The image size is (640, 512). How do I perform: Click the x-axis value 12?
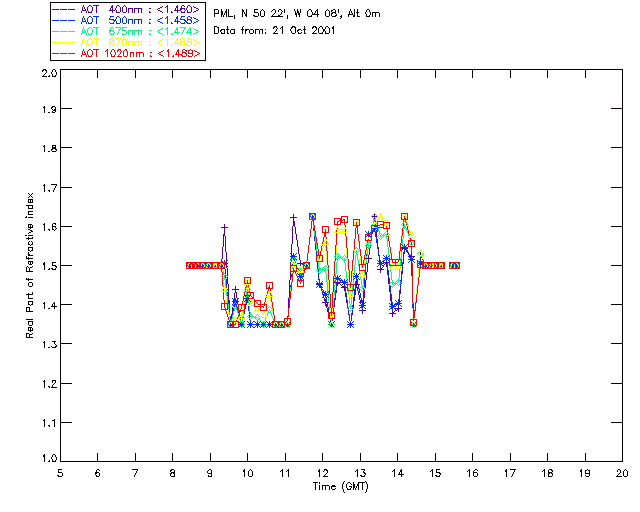[322, 473]
